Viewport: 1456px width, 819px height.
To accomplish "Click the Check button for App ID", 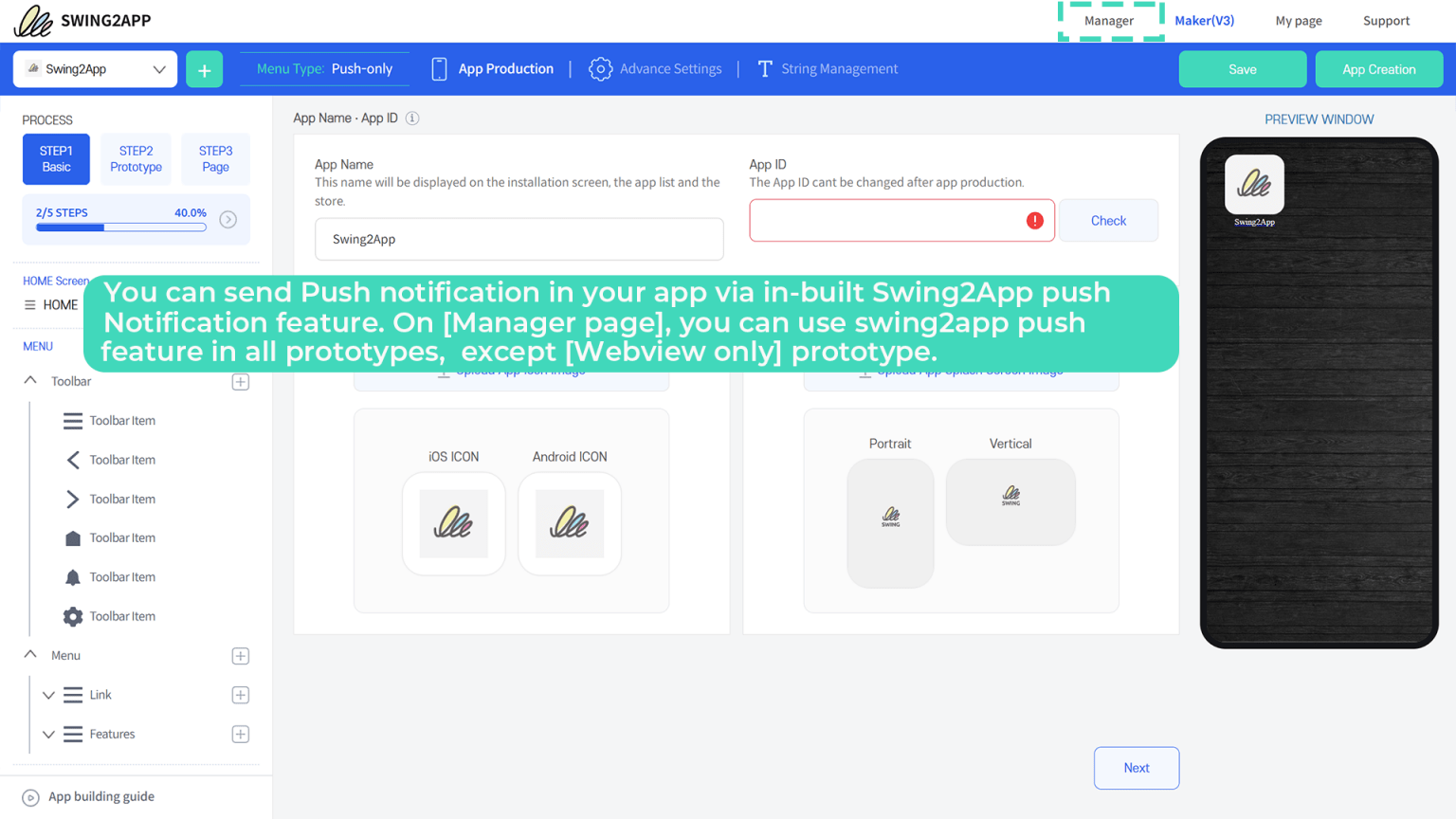I will pyautogui.click(x=1107, y=220).
